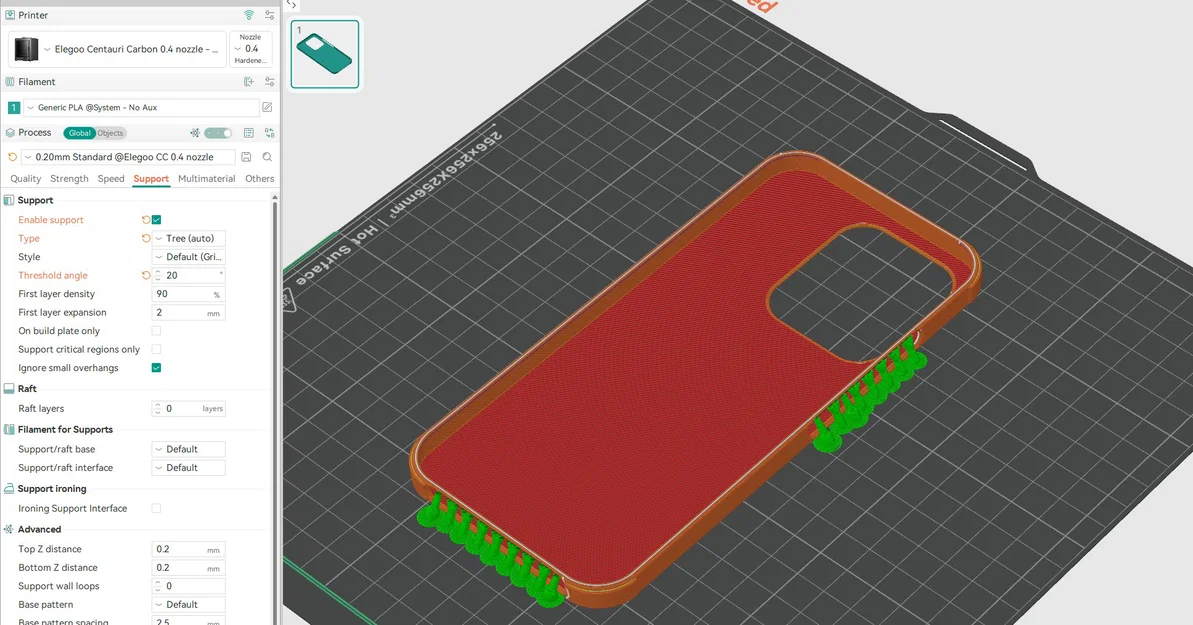The image size is (1193, 625).
Task: Reset Threshold angle using orange undo arrow
Action: click(145, 276)
